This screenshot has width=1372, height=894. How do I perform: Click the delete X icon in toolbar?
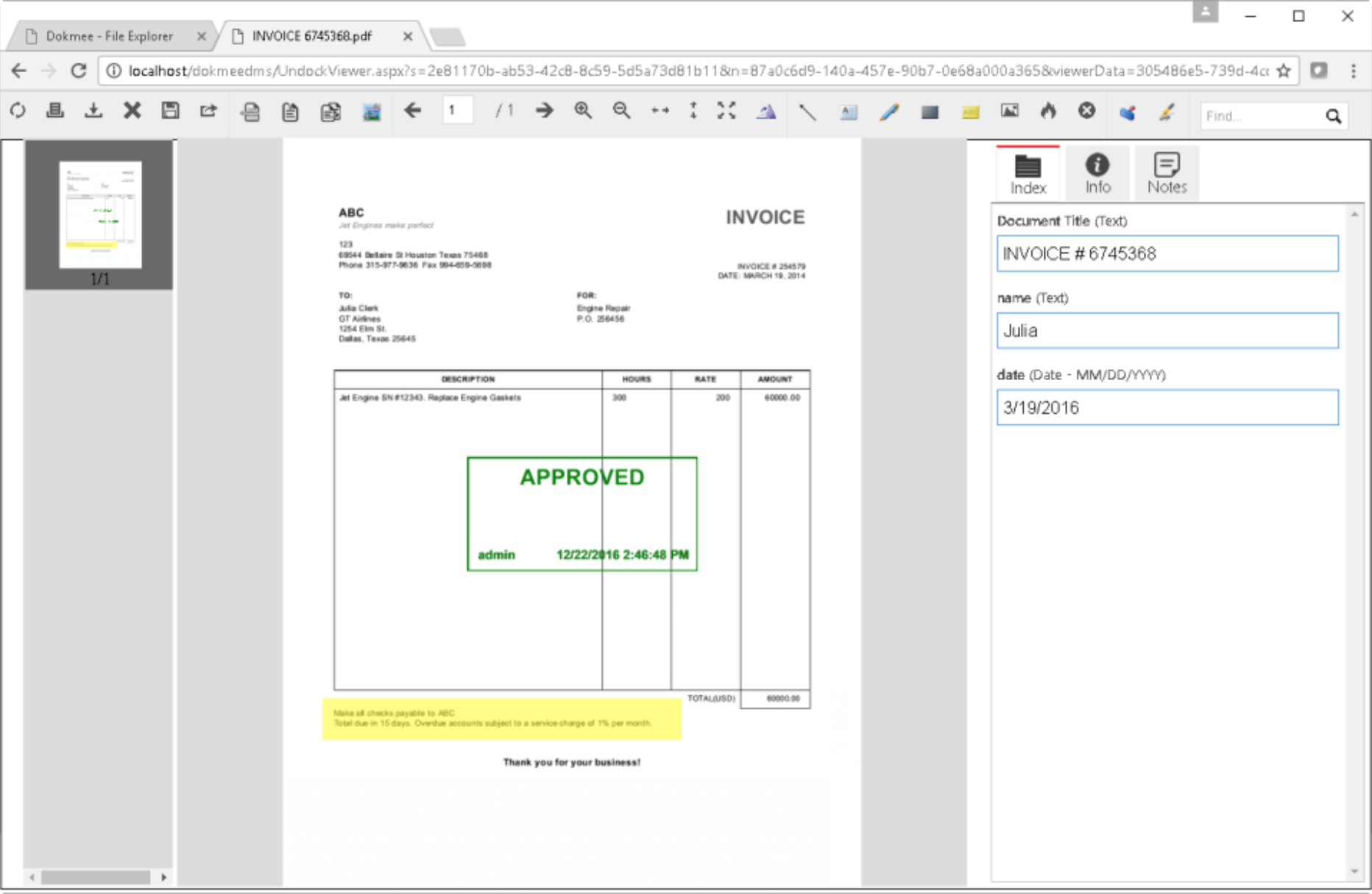[x=132, y=111]
